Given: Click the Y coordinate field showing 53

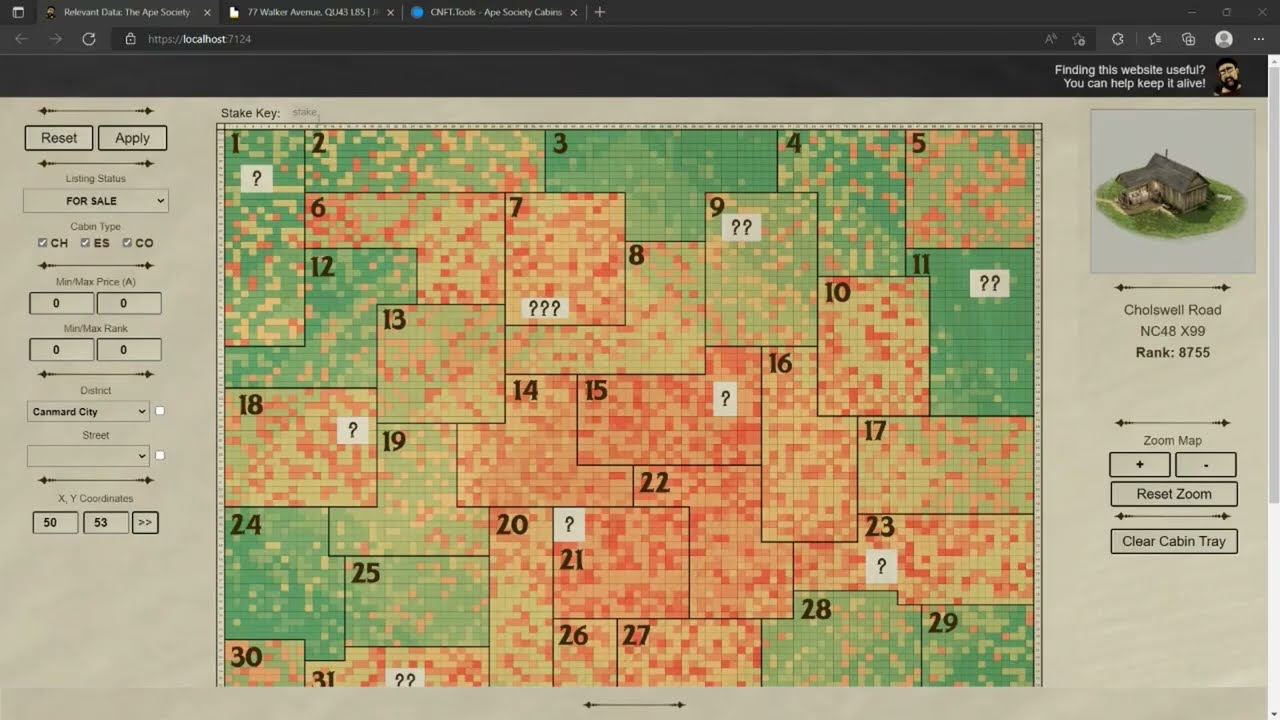Looking at the screenshot, I should pyautogui.click(x=106, y=522).
